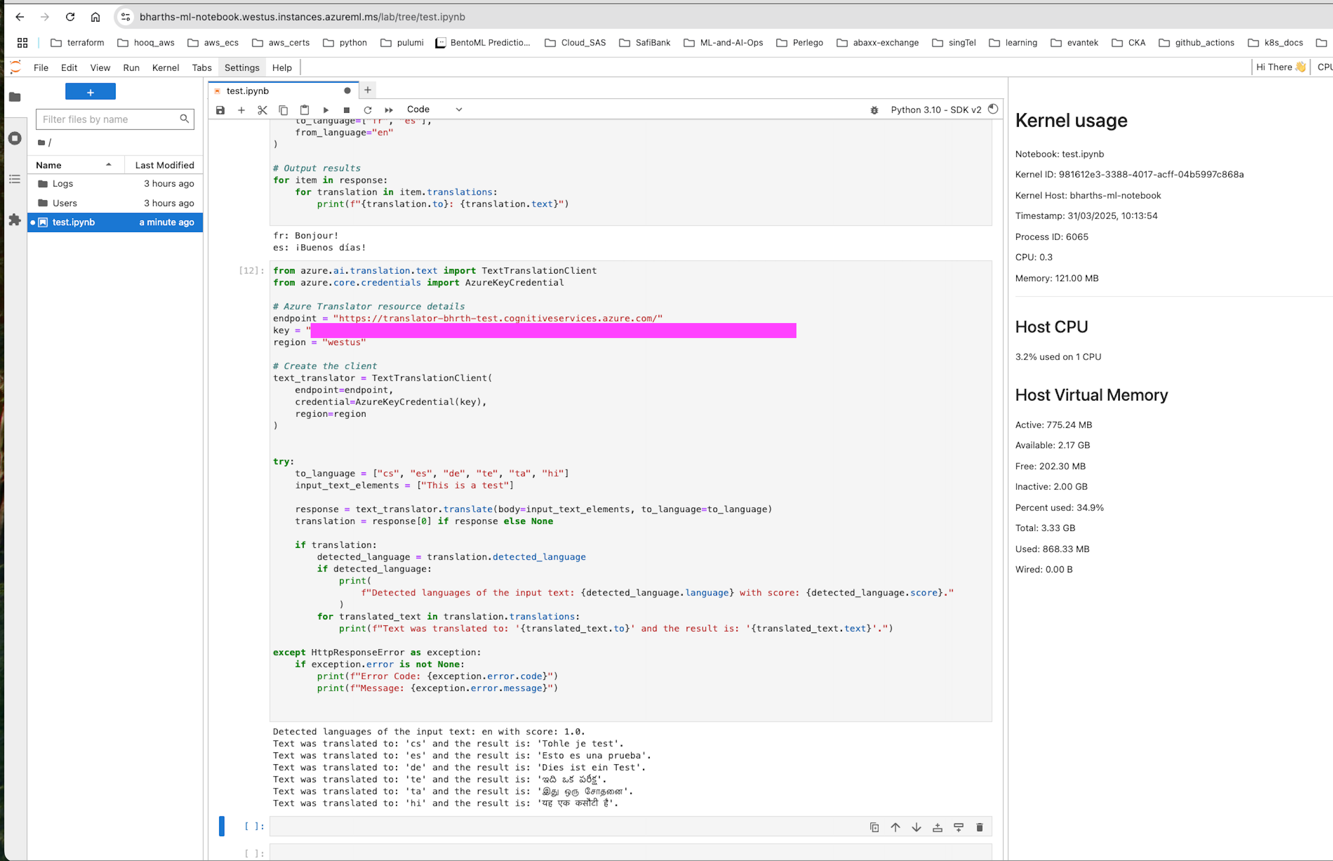Sort the file list by the Last Modified column
Image resolution: width=1333 pixels, height=861 pixels.
click(x=164, y=165)
